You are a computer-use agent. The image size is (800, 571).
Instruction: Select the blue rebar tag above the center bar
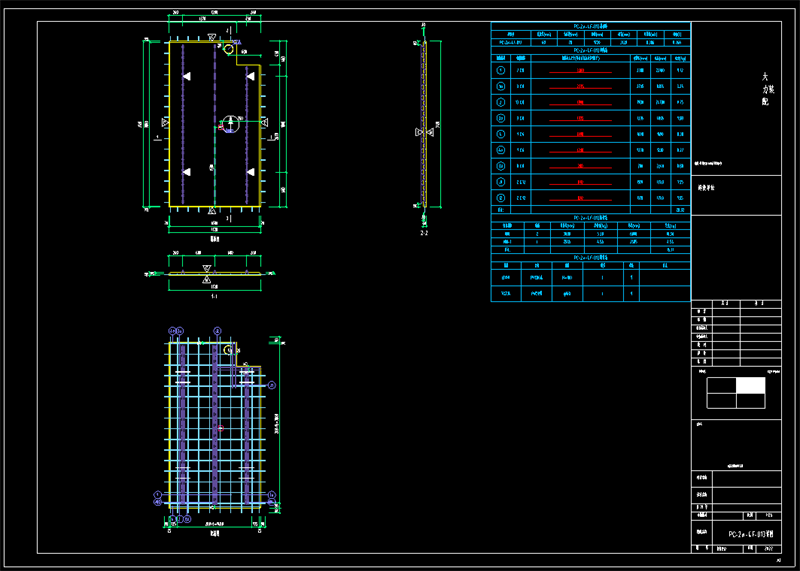coord(218,331)
